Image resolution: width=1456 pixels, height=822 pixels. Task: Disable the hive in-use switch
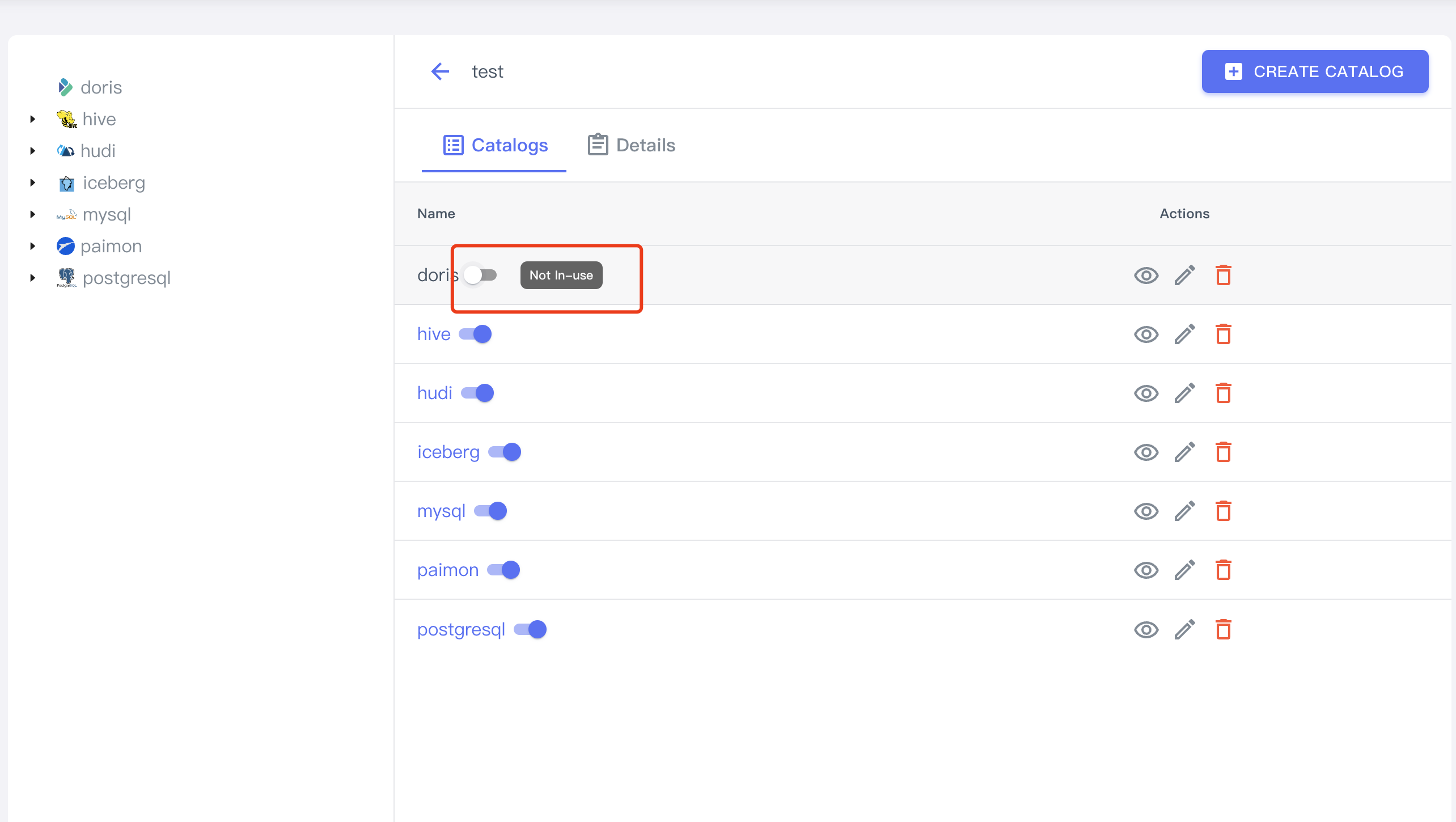tap(476, 334)
